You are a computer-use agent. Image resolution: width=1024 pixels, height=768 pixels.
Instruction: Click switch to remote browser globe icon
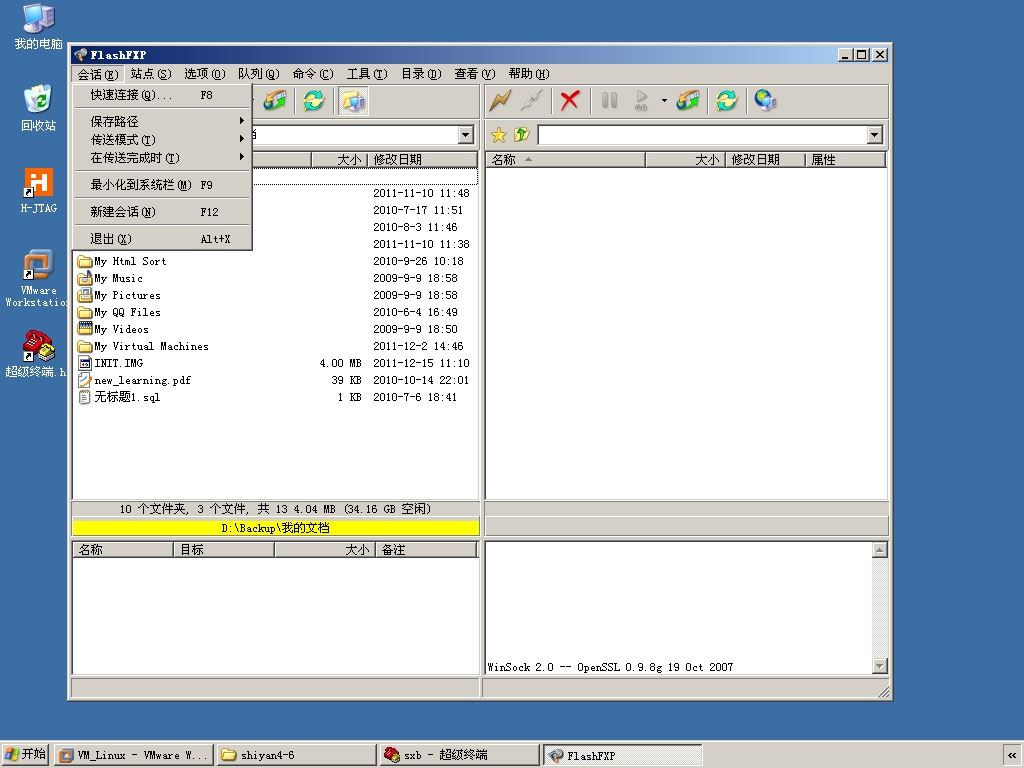click(765, 101)
